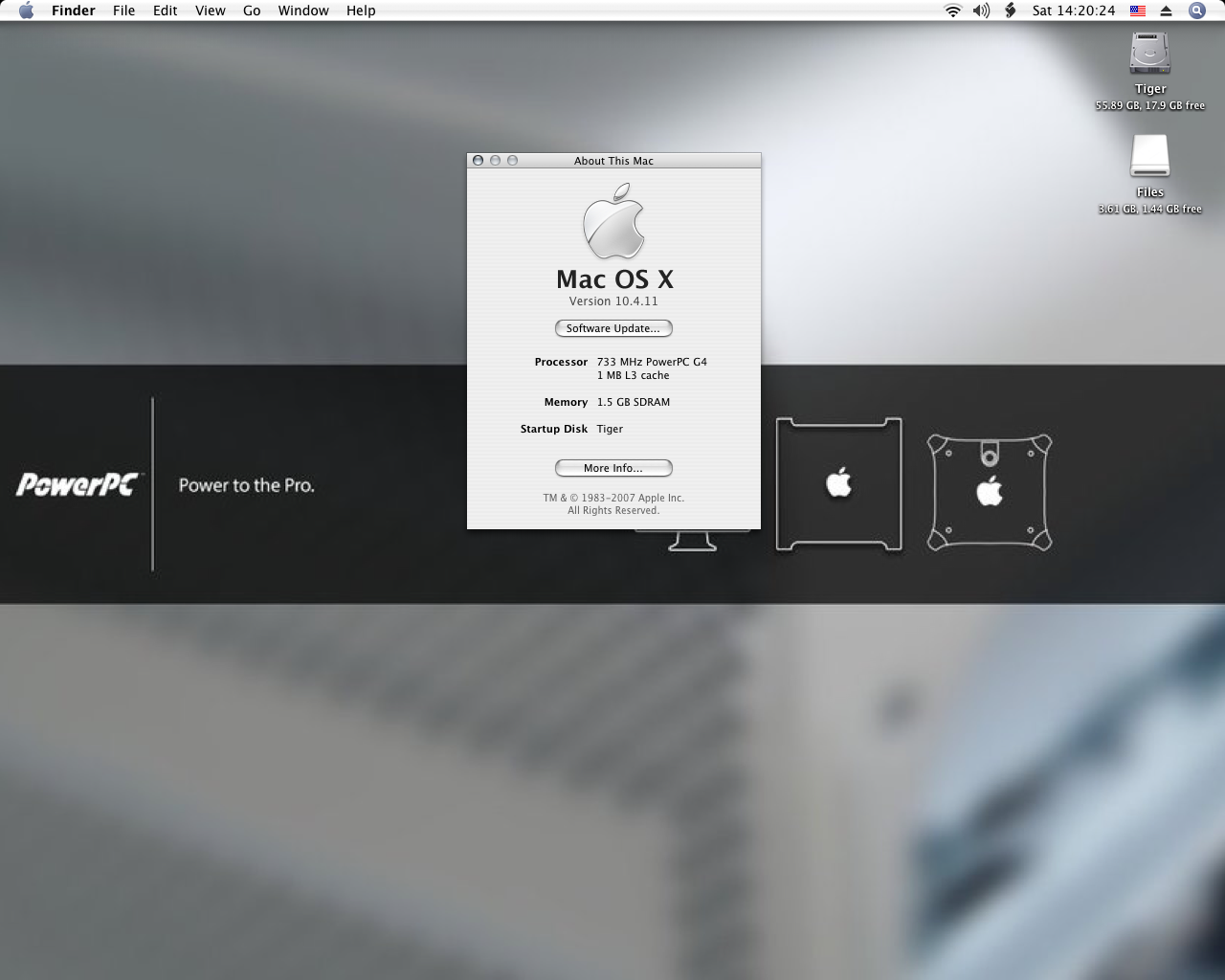Select the Tiger hard drive icon
This screenshot has width=1225, height=980.
[x=1149, y=53]
